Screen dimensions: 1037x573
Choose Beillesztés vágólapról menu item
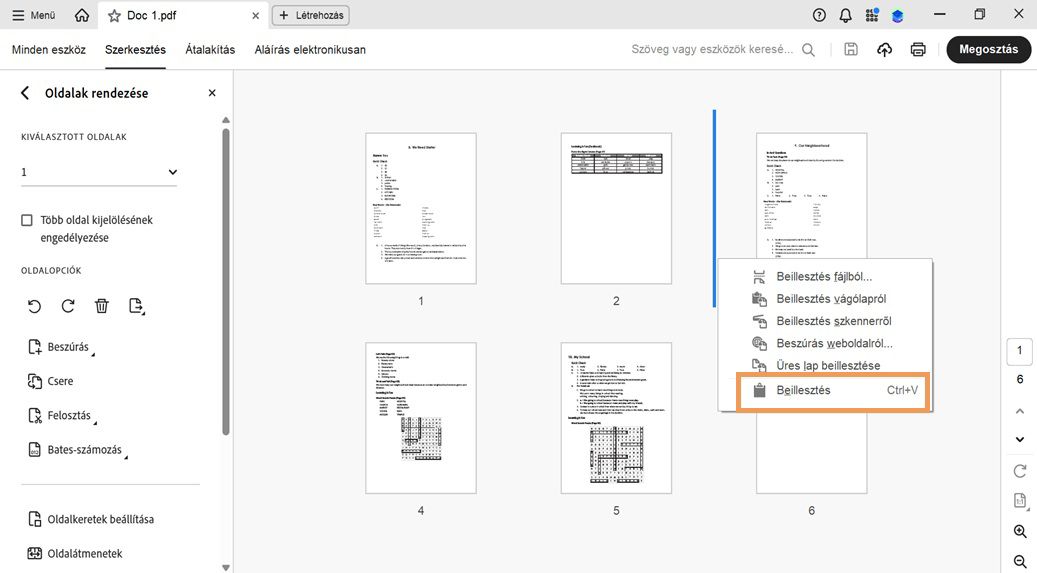825,299
